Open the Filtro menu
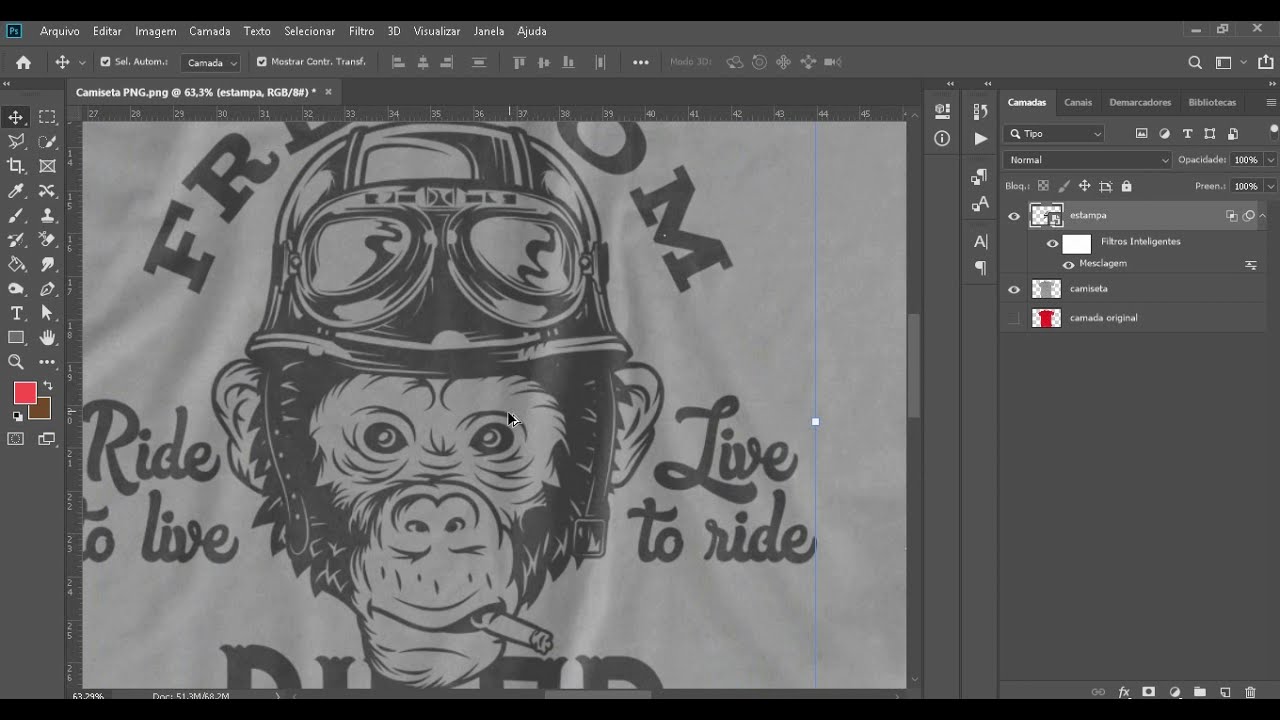The width and height of the screenshot is (1280, 720). click(x=361, y=31)
